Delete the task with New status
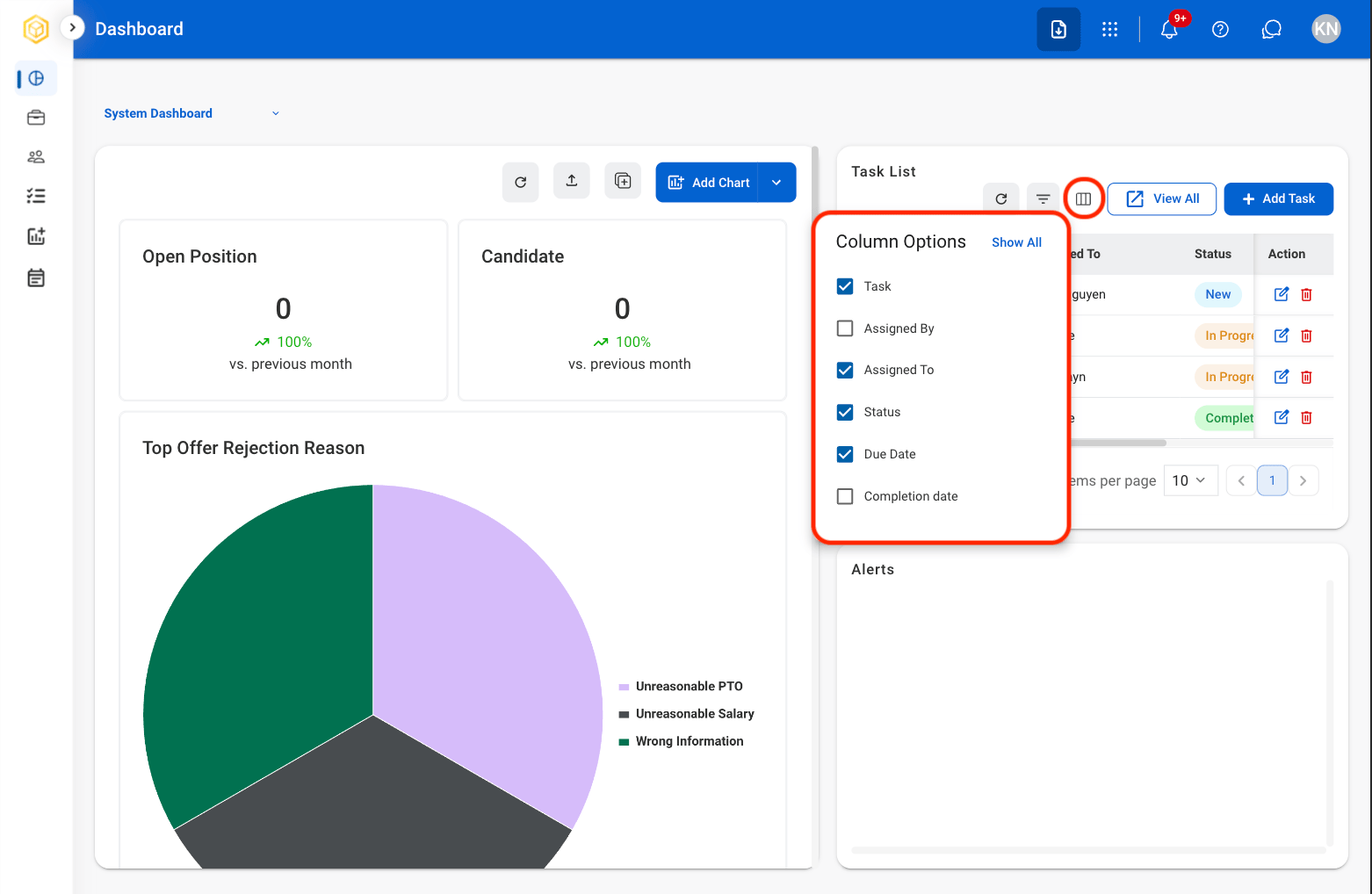Image resolution: width=1372 pixels, height=894 pixels. click(1306, 294)
